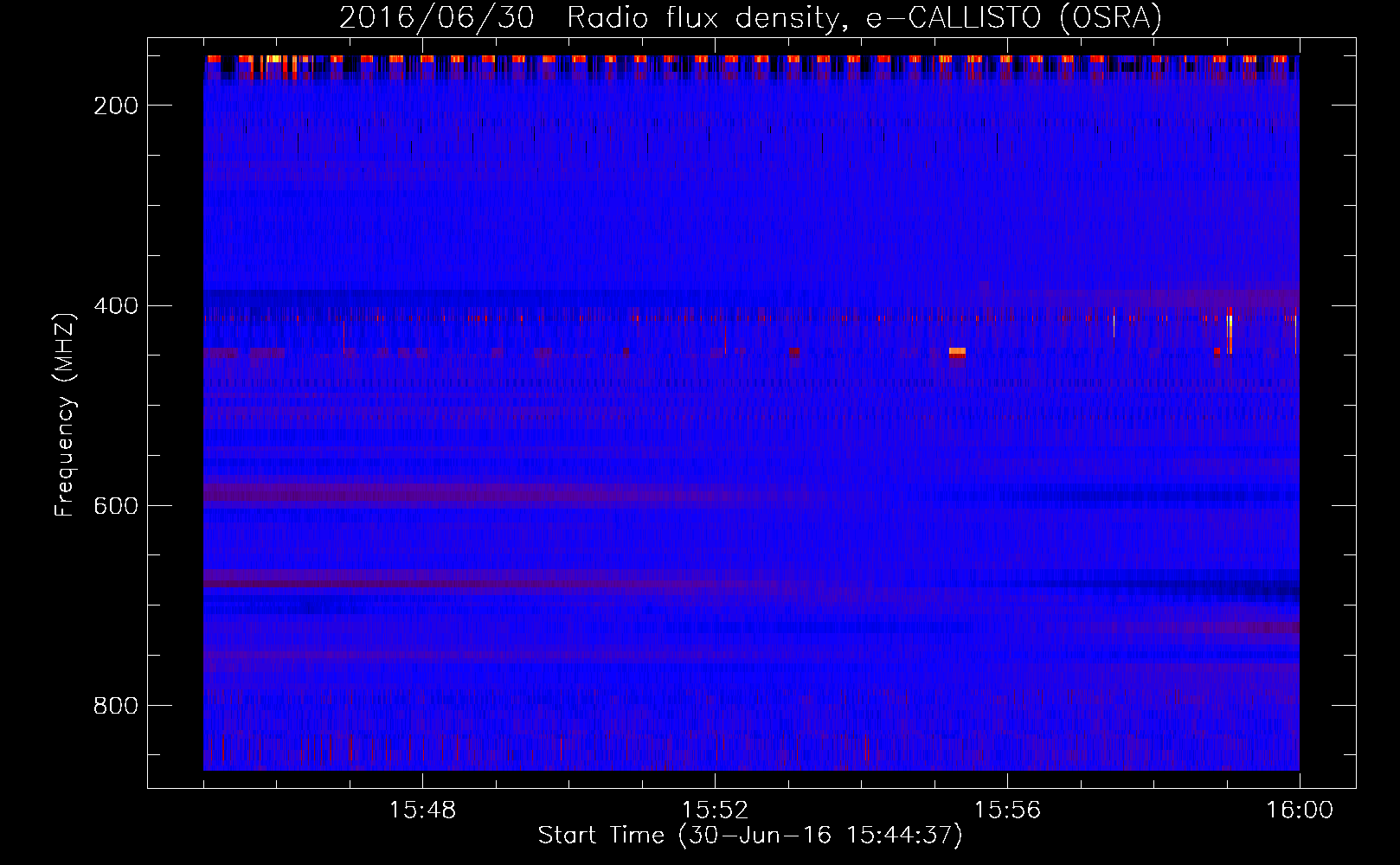Click the 15:56 time tick label

pos(1007,811)
